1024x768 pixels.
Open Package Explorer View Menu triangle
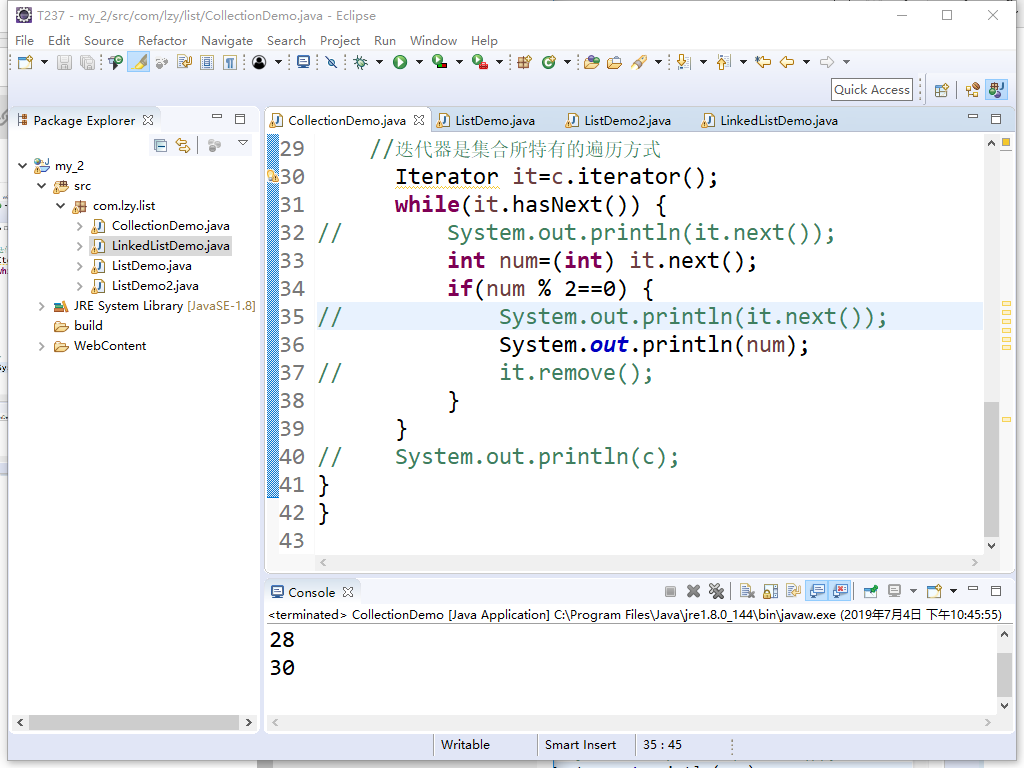point(243,143)
